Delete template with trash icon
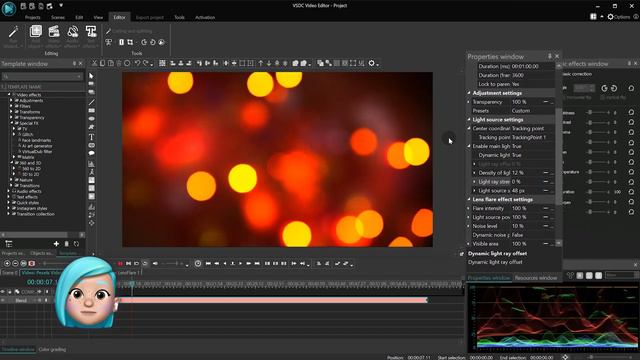The width and height of the screenshot is (640, 360). (67, 244)
